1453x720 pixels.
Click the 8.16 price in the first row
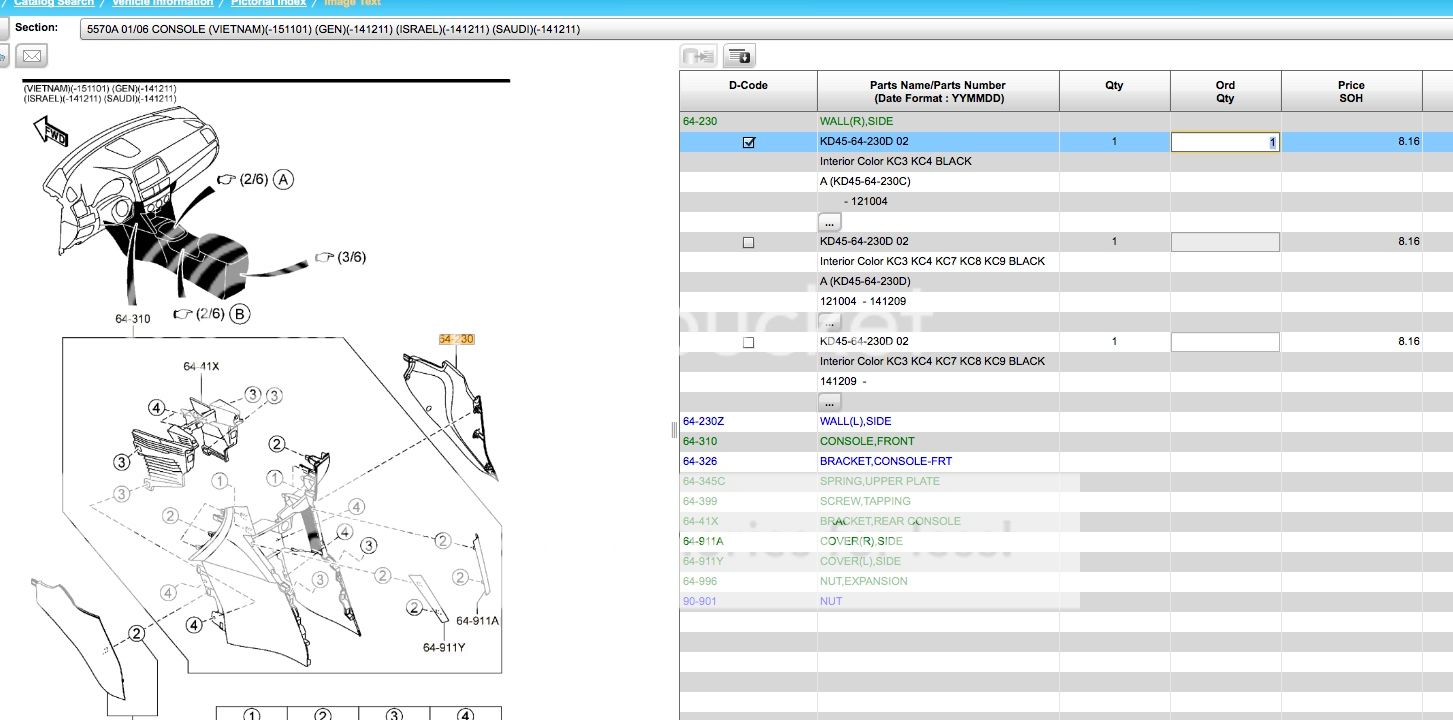pos(1408,142)
